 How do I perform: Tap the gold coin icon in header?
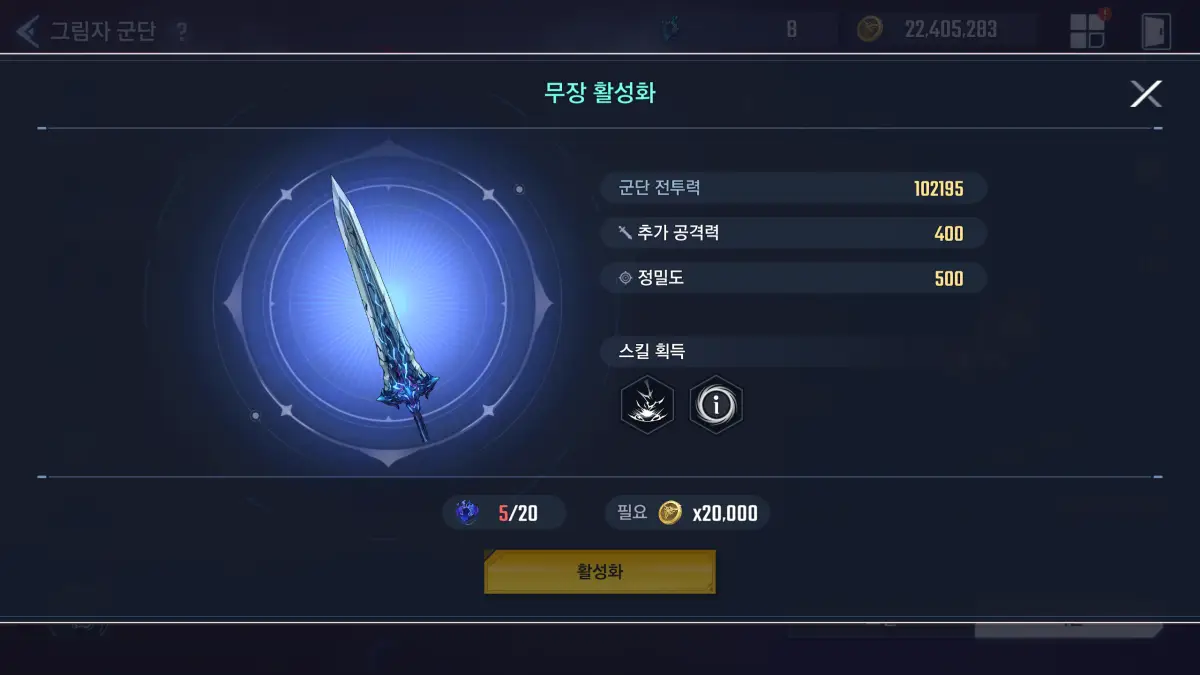pyautogui.click(x=869, y=29)
